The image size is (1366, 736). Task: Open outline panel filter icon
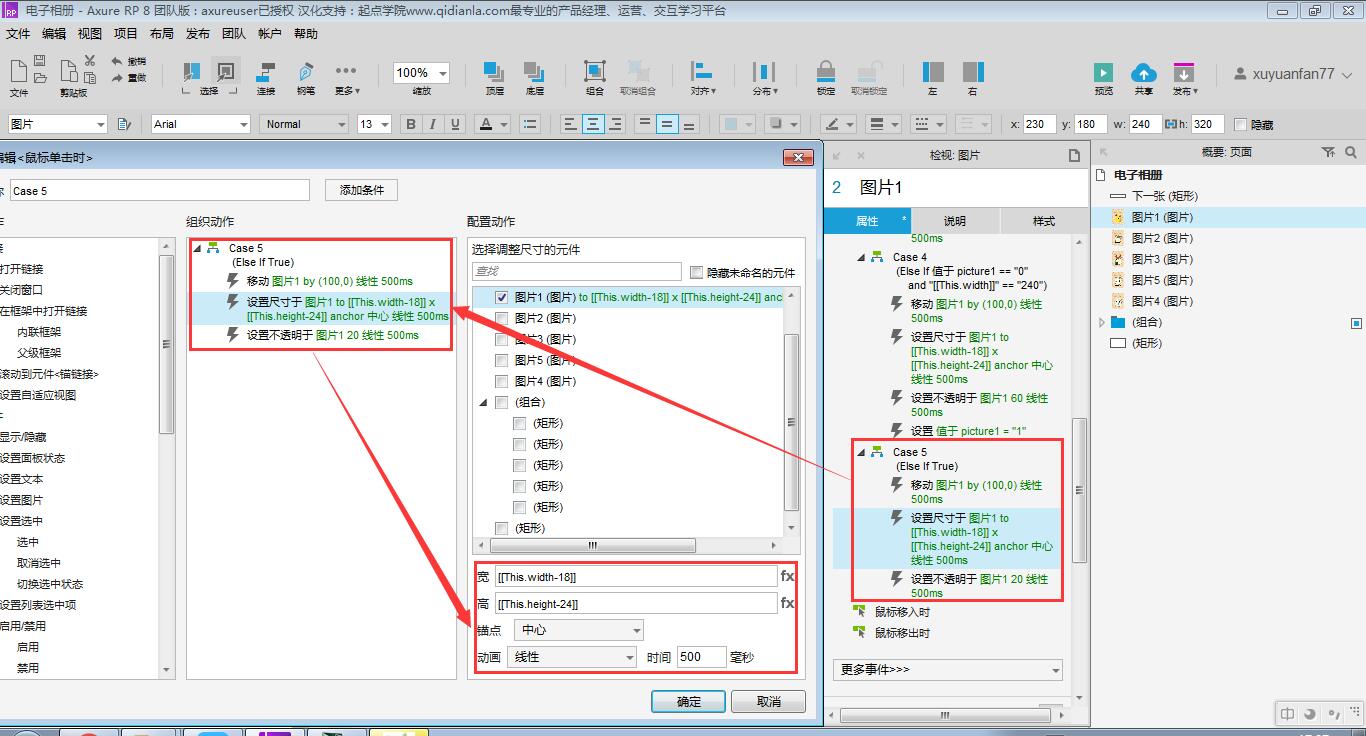click(1328, 152)
